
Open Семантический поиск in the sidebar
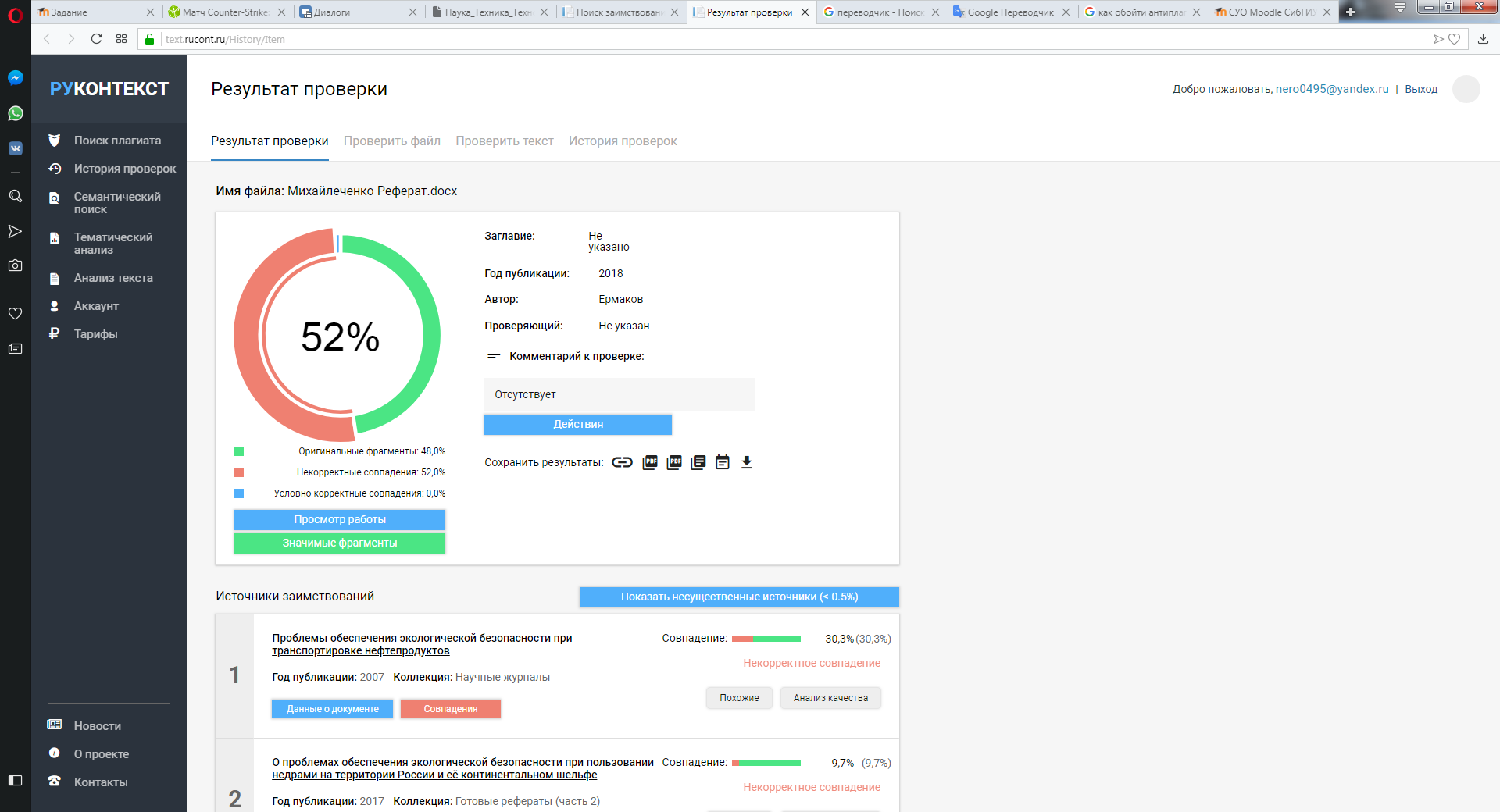[117, 203]
